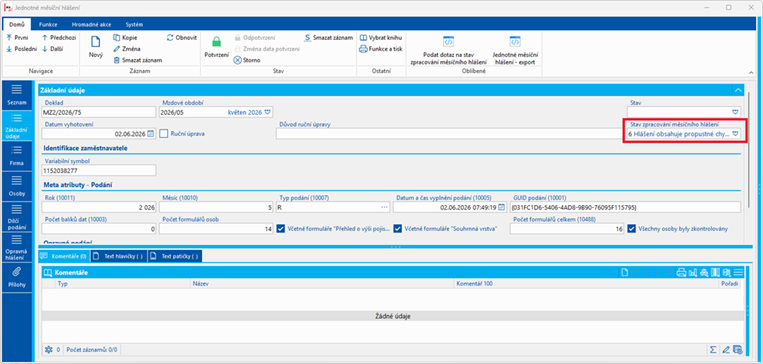Click Smazat záznam in Záznam group

click(138, 60)
